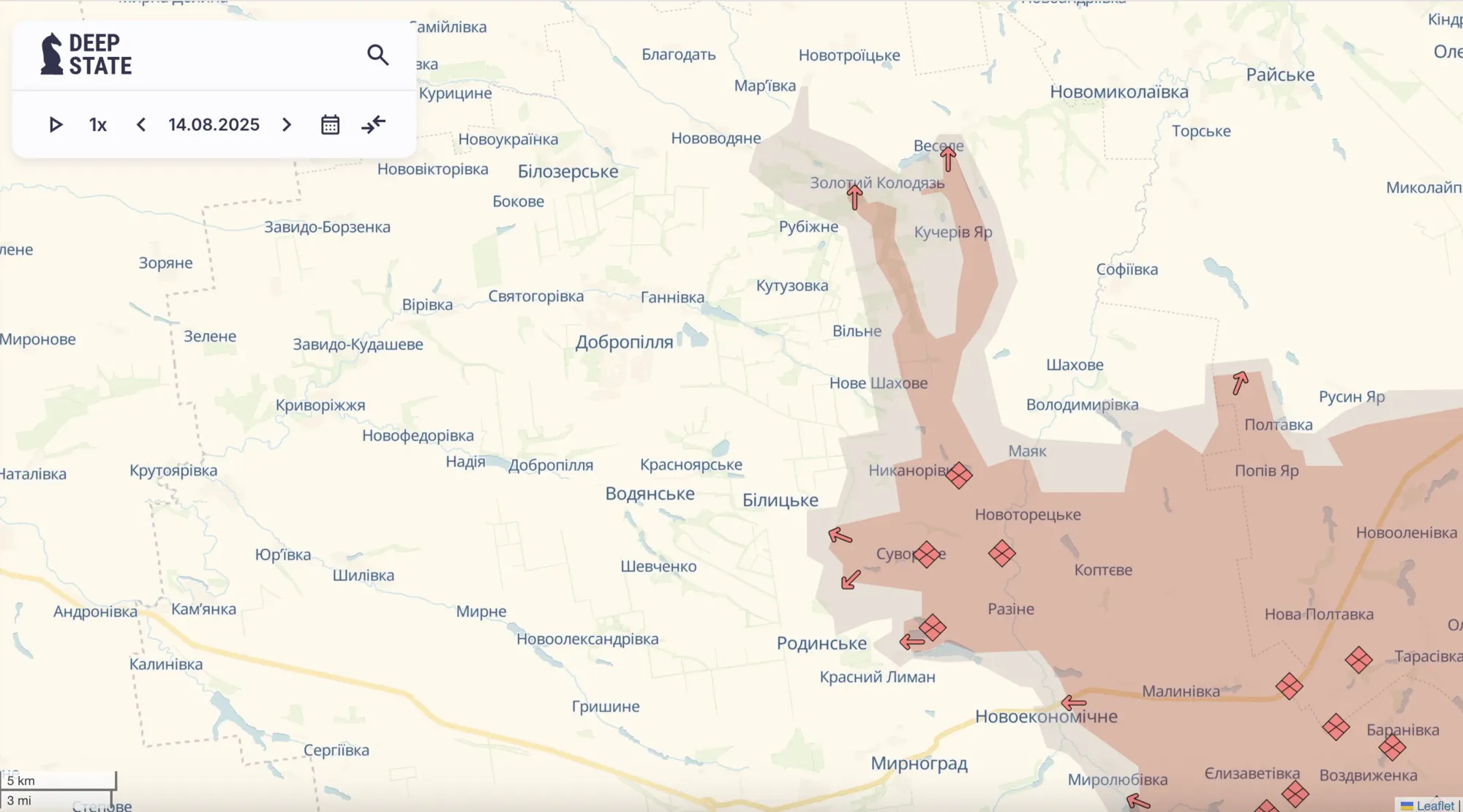Click the Добропілля town label on the map
1463x812 pixels.
[x=623, y=342]
